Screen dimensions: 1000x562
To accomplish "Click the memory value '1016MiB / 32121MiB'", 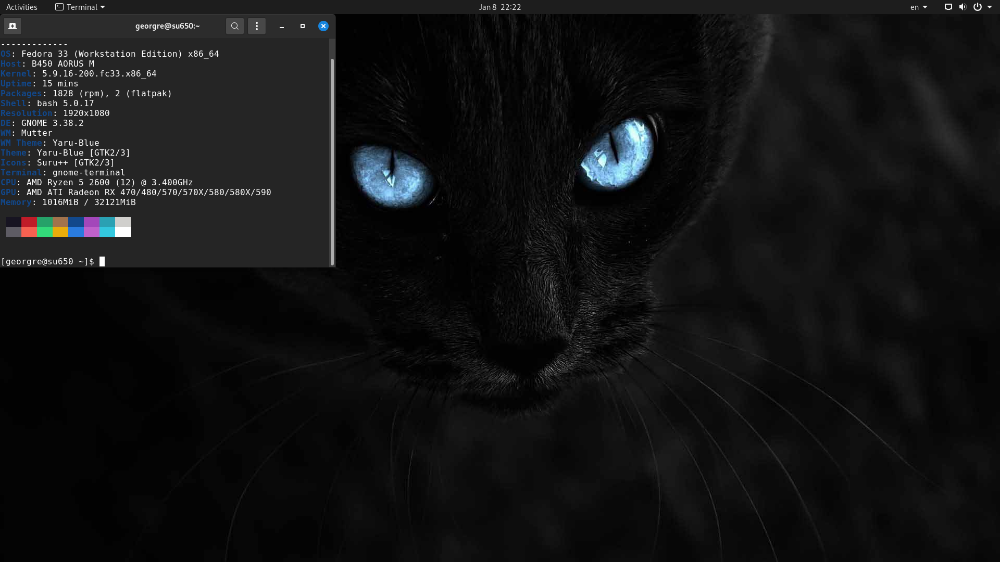I will coord(89,202).
